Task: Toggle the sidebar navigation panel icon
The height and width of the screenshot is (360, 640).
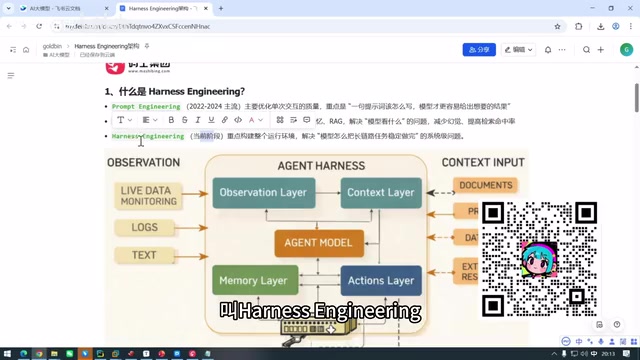Action: (x=13, y=50)
